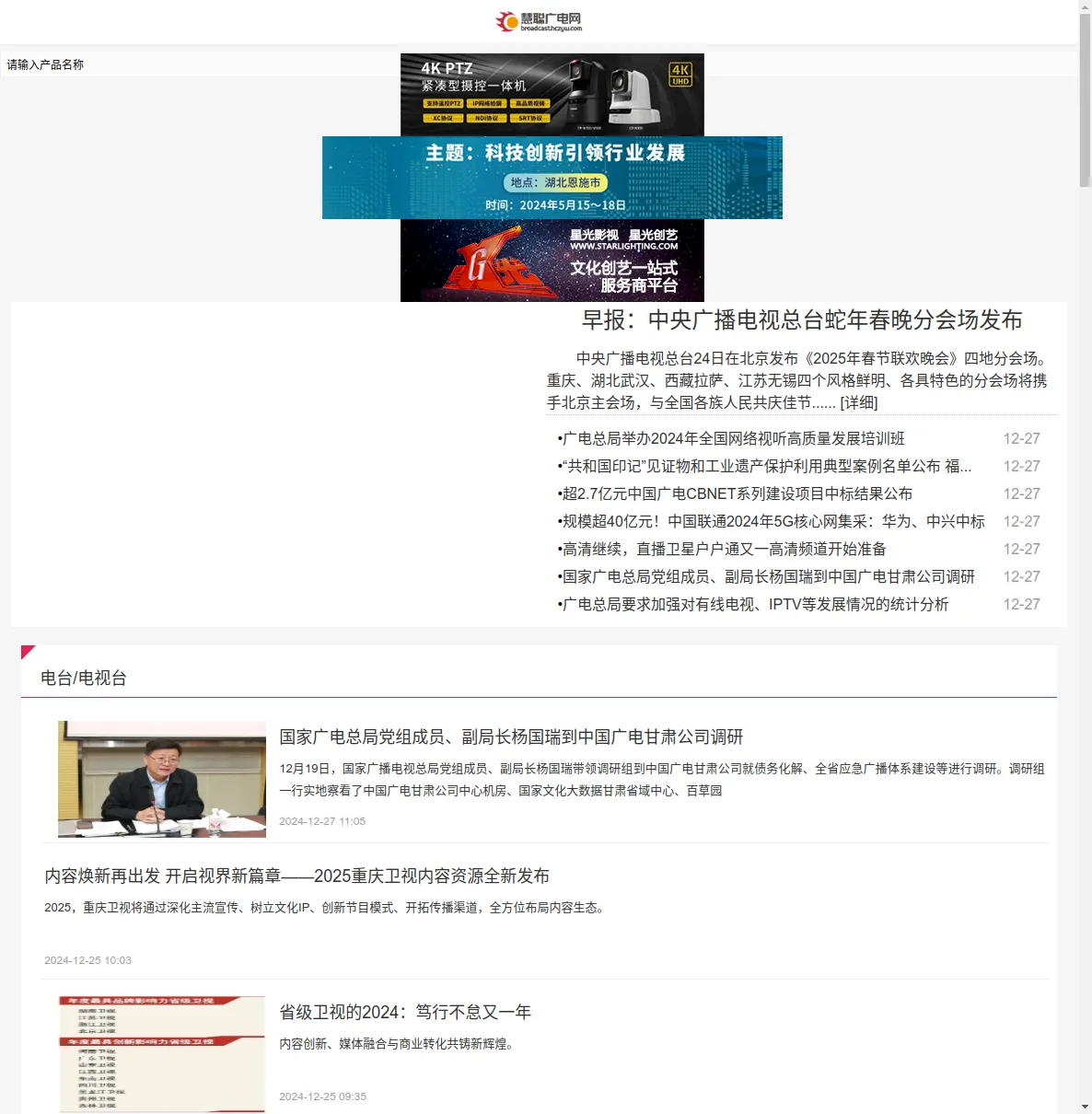Open the 省级卫视 ranking list thumbnail
The width and height of the screenshot is (1092, 1114).
pyautogui.click(x=162, y=1053)
